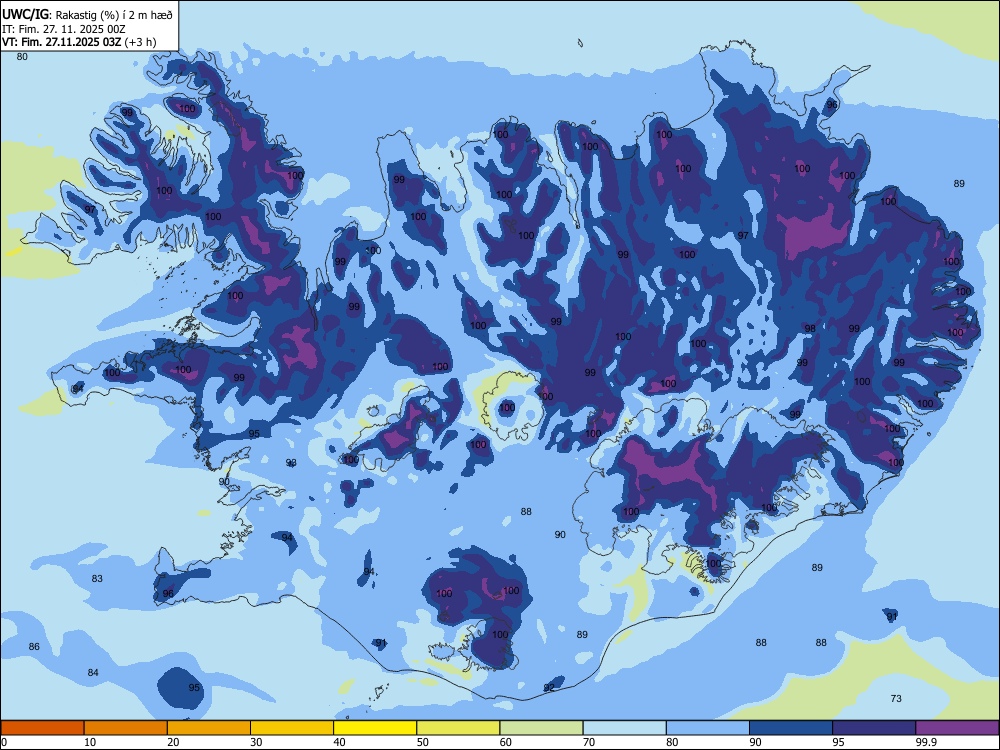Screen dimensions: 1000x750
Task: Click the legend tick label '30'
Action: (x=256, y=742)
